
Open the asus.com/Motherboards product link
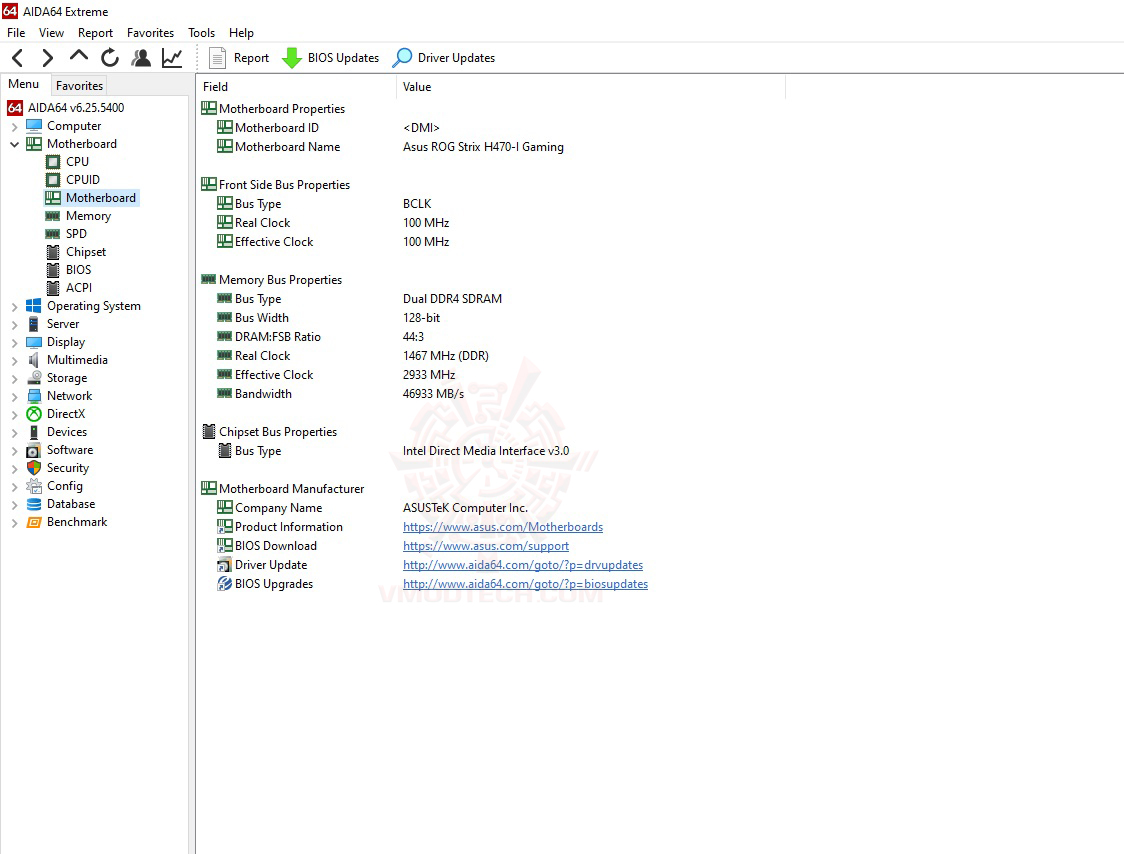(x=503, y=527)
